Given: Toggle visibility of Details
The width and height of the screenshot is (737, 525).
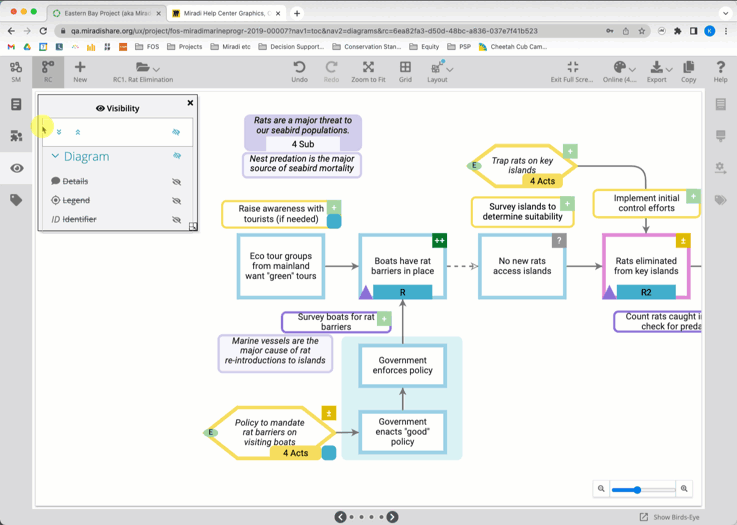Looking at the screenshot, I should point(177,182).
